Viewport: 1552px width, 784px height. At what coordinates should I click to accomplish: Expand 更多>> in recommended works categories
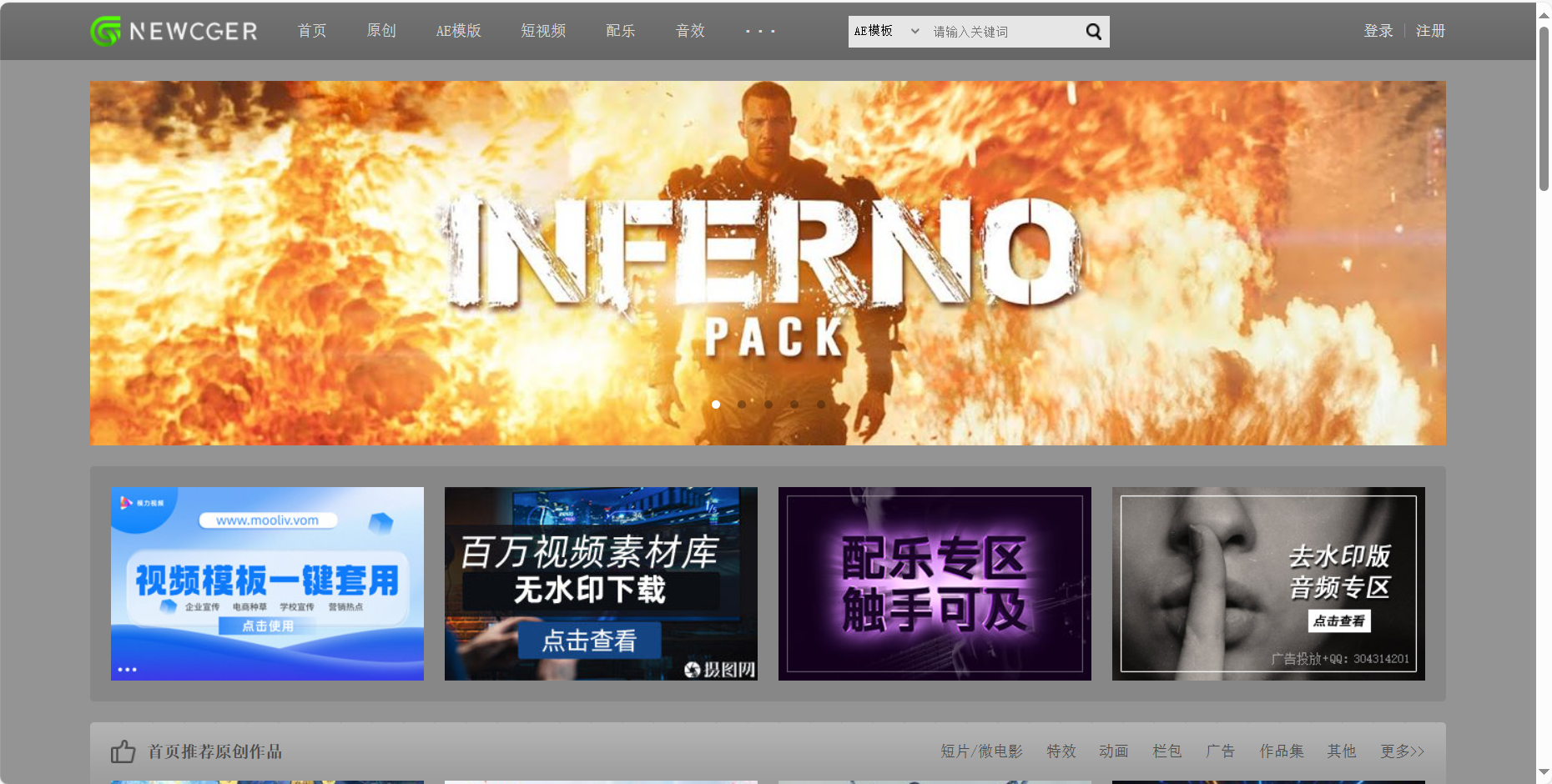click(1402, 751)
